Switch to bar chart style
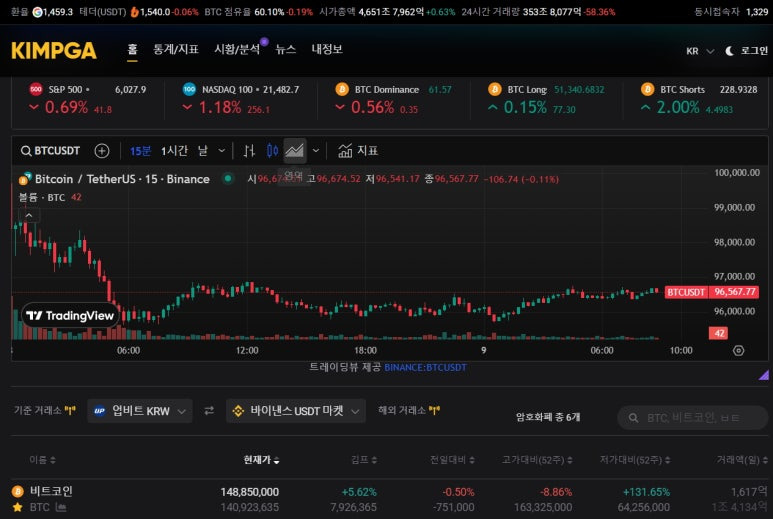The width and height of the screenshot is (773, 519). pos(249,151)
